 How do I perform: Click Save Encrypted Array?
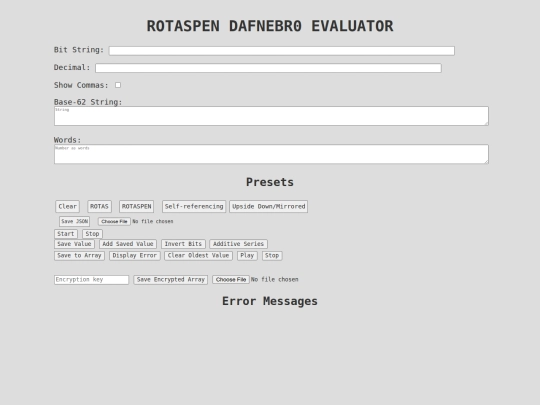[x=171, y=280]
